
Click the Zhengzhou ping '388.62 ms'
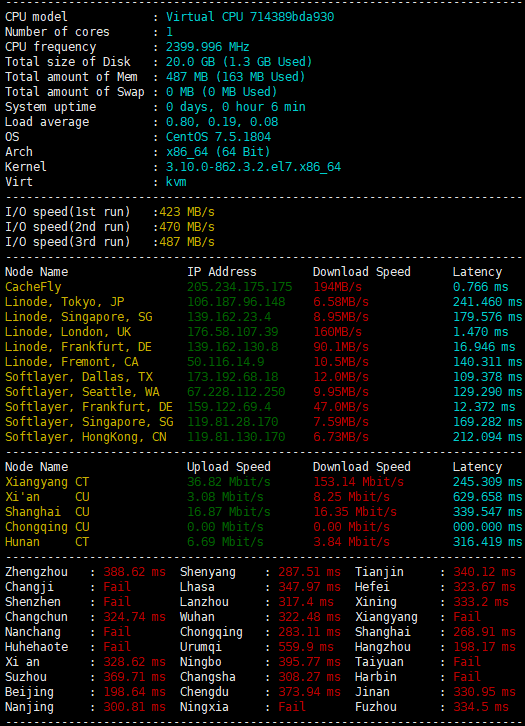click(x=134, y=572)
